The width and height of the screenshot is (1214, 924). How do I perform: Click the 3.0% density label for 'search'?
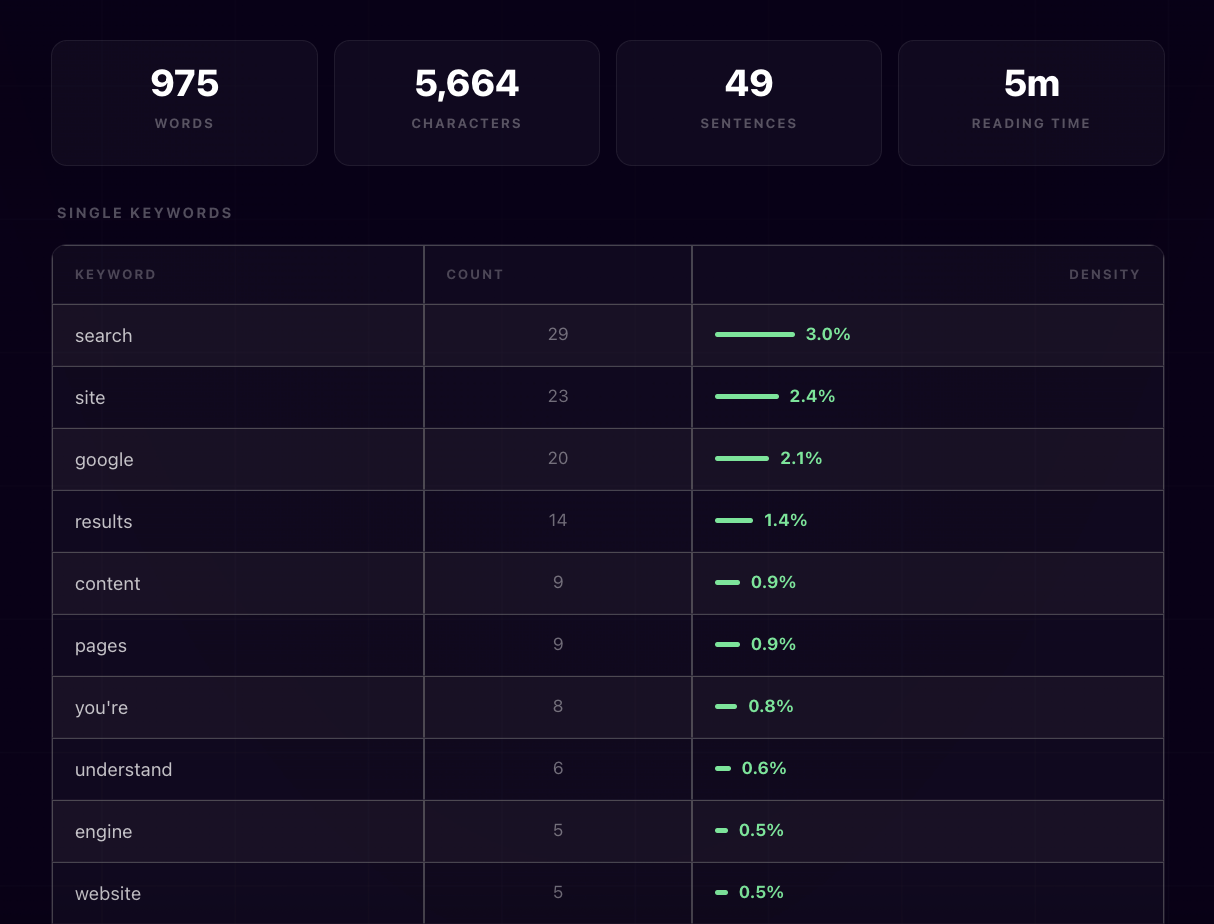[827, 334]
